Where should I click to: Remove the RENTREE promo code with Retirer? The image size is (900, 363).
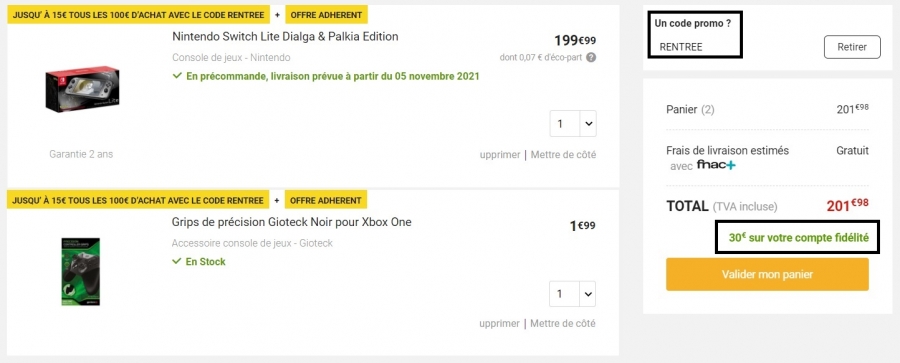[x=852, y=47]
